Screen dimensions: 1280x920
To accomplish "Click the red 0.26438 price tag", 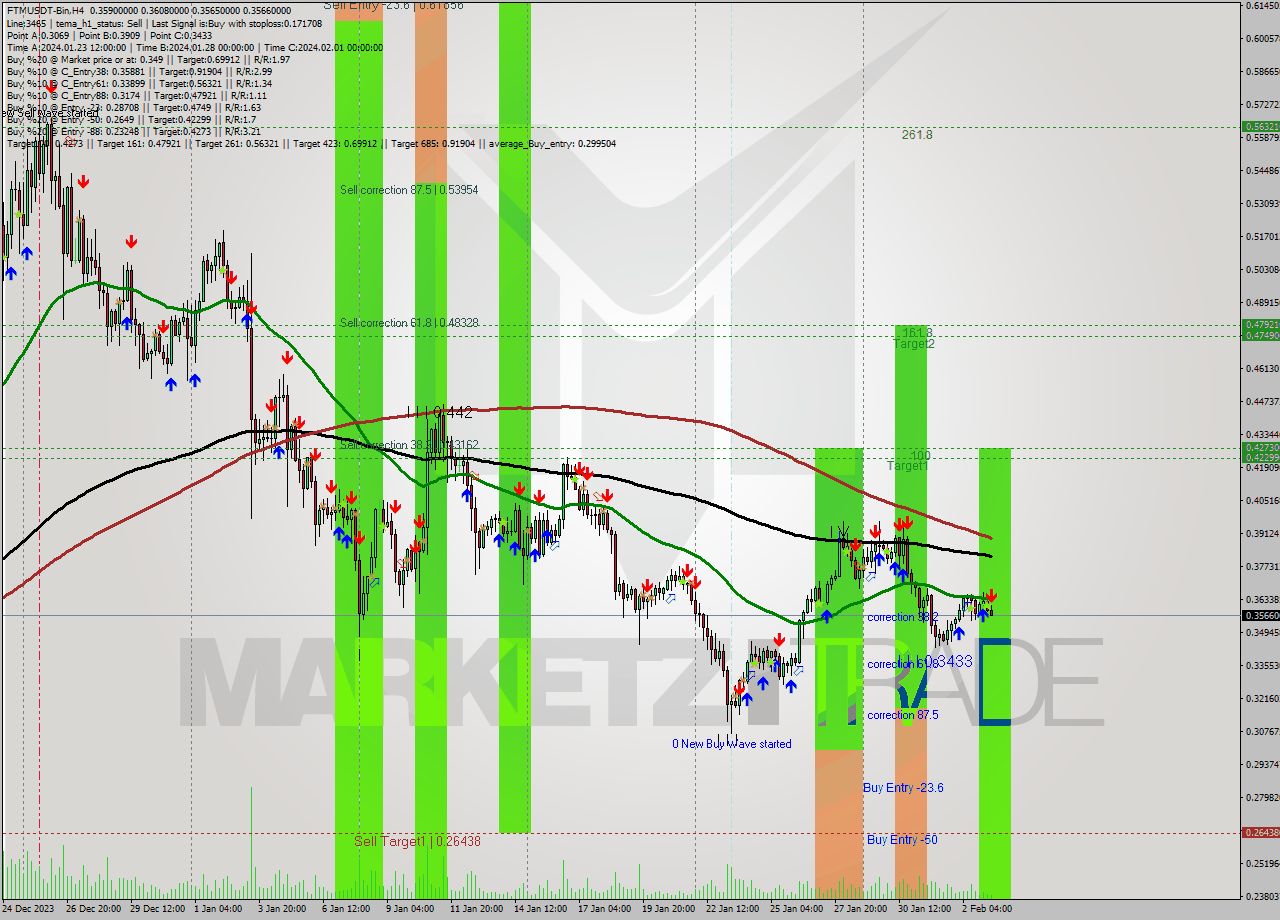I will 1260,832.
